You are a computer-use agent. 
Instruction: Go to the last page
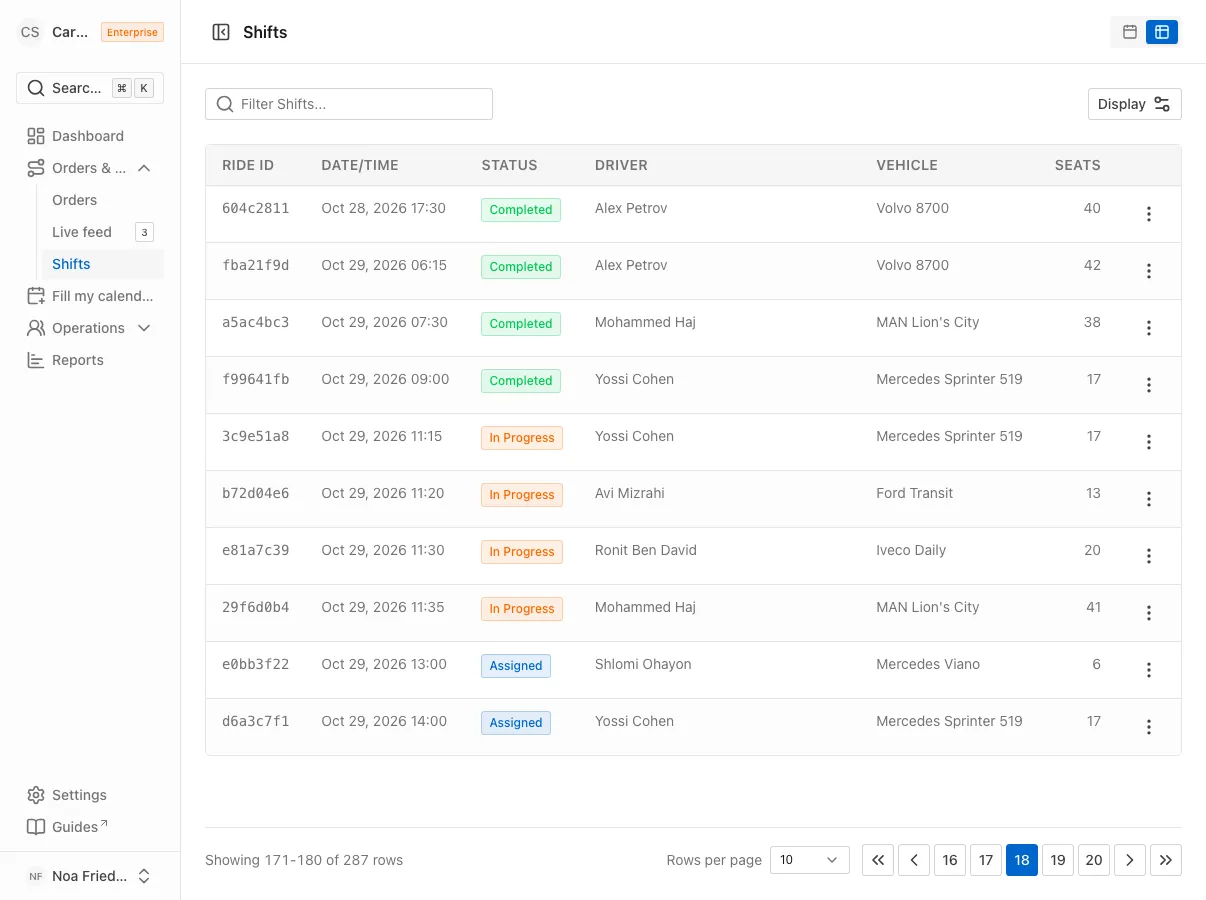tap(1166, 860)
